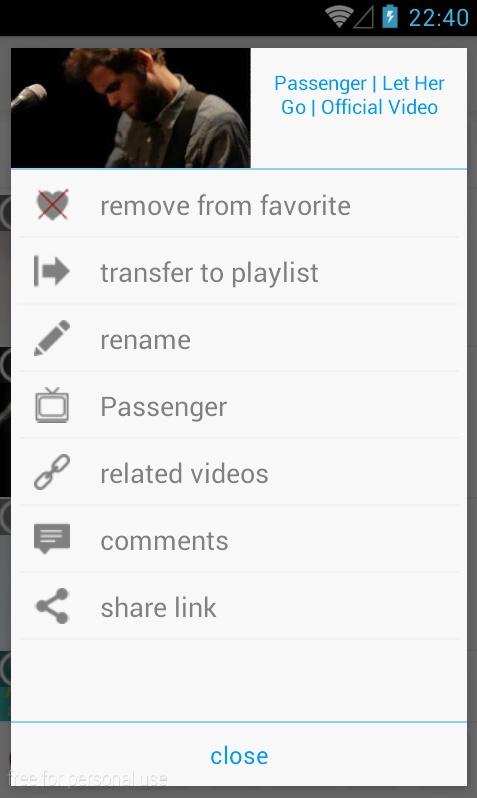Click the video thumbnail of bearded singer

(131, 108)
